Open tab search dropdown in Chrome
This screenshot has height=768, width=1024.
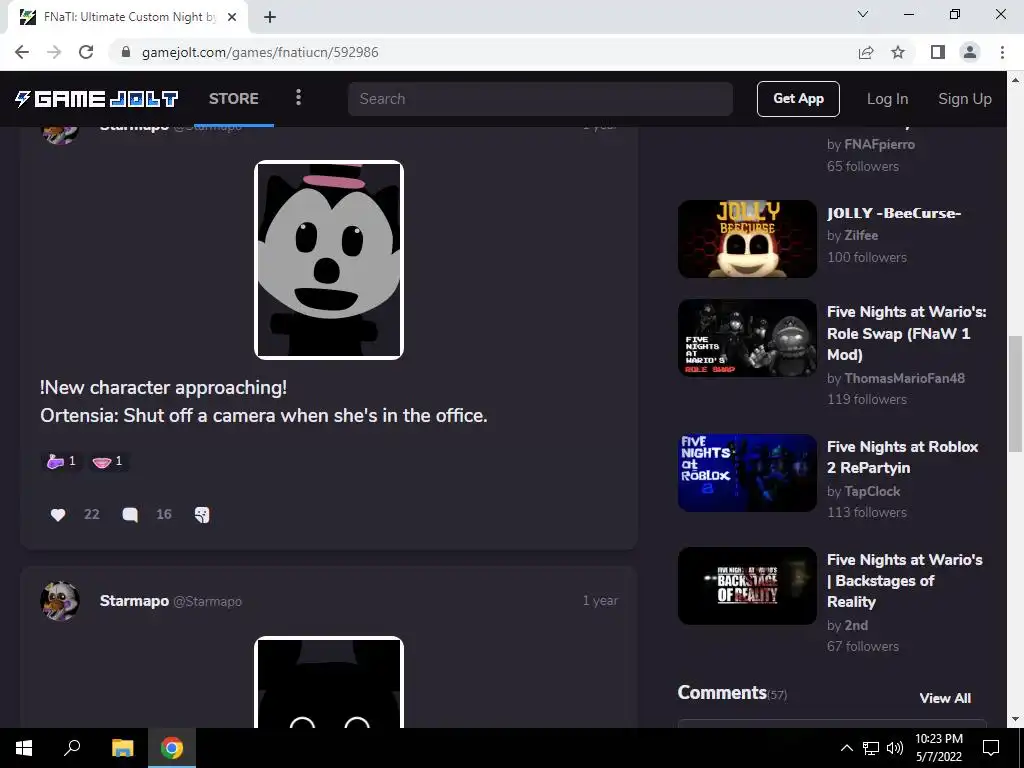pos(863,14)
